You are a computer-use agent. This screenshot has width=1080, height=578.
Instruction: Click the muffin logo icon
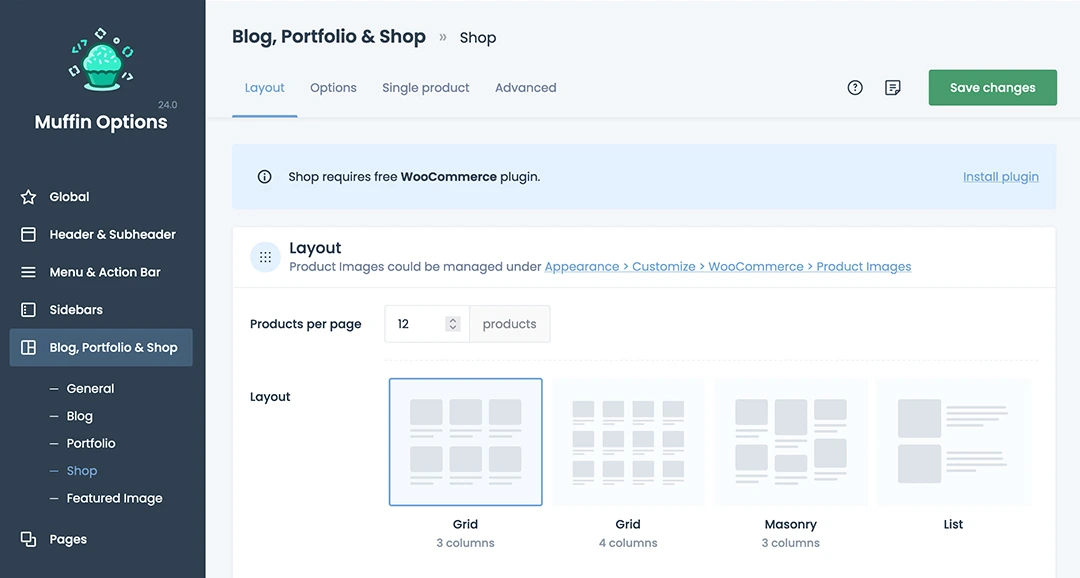101,62
